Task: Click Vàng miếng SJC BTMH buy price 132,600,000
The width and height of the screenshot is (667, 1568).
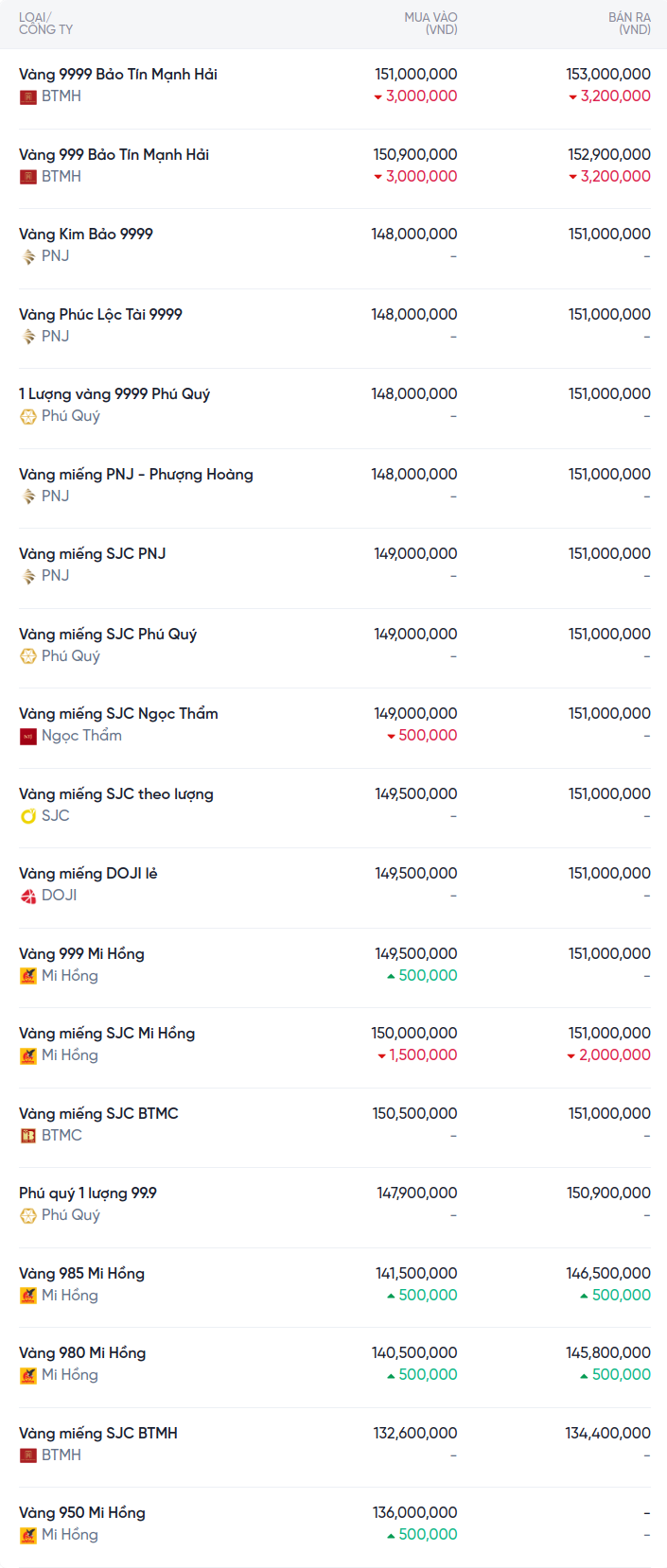Action: (x=415, y=1434)
